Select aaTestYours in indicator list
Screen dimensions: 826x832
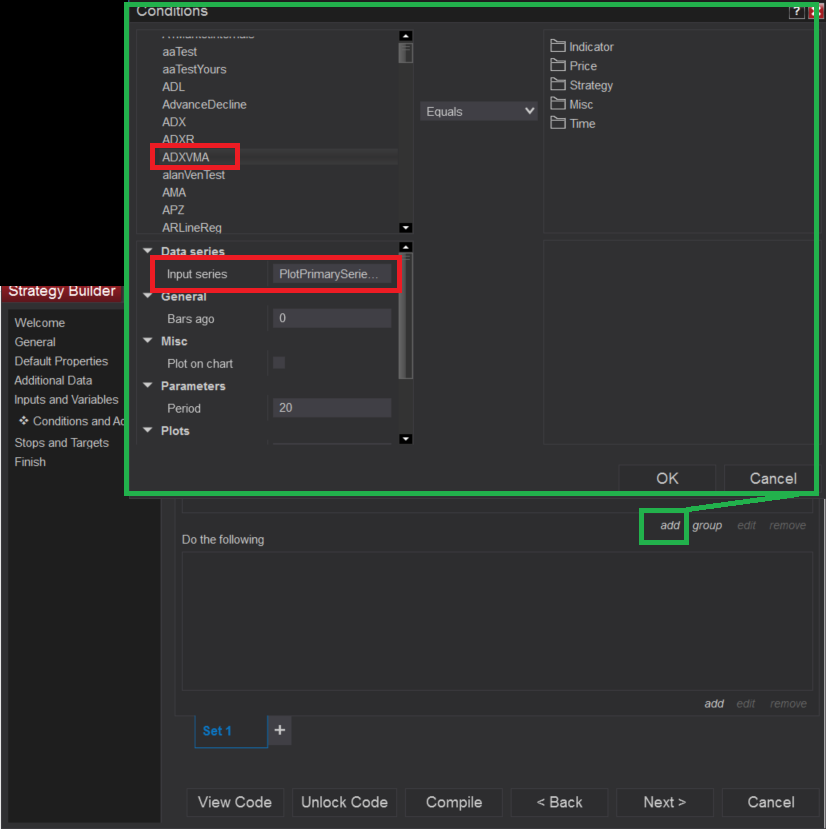pyautogui.click(x=194, y=69)
